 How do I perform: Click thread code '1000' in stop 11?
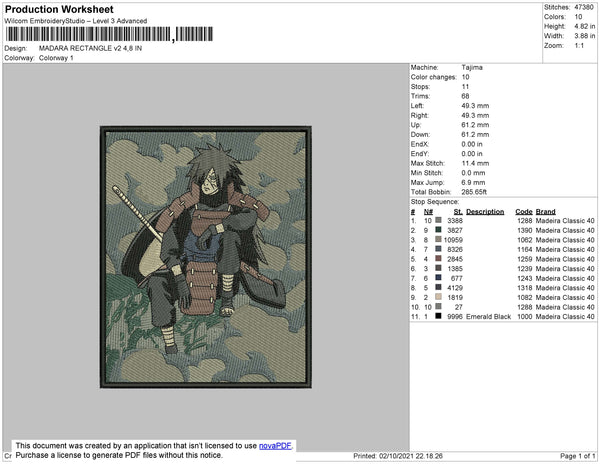point(525,317)
